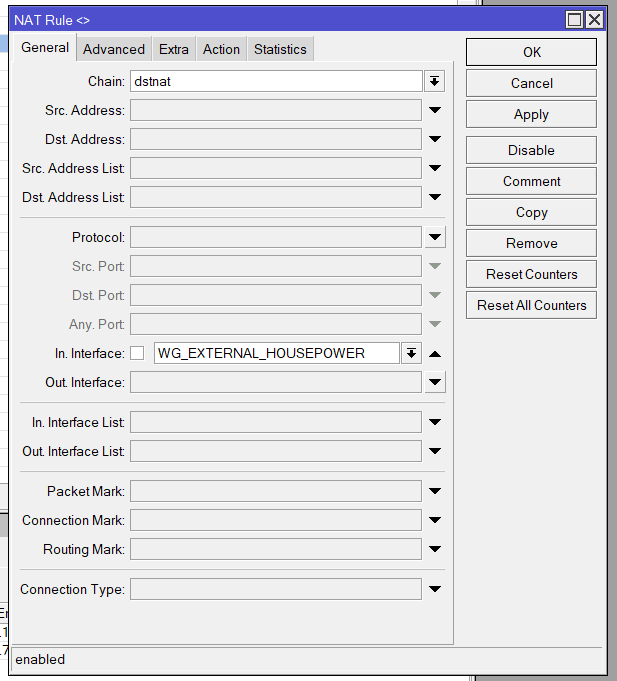Expand the Dst. Address field
Screen dimensions: 617x681
(435, 139)
